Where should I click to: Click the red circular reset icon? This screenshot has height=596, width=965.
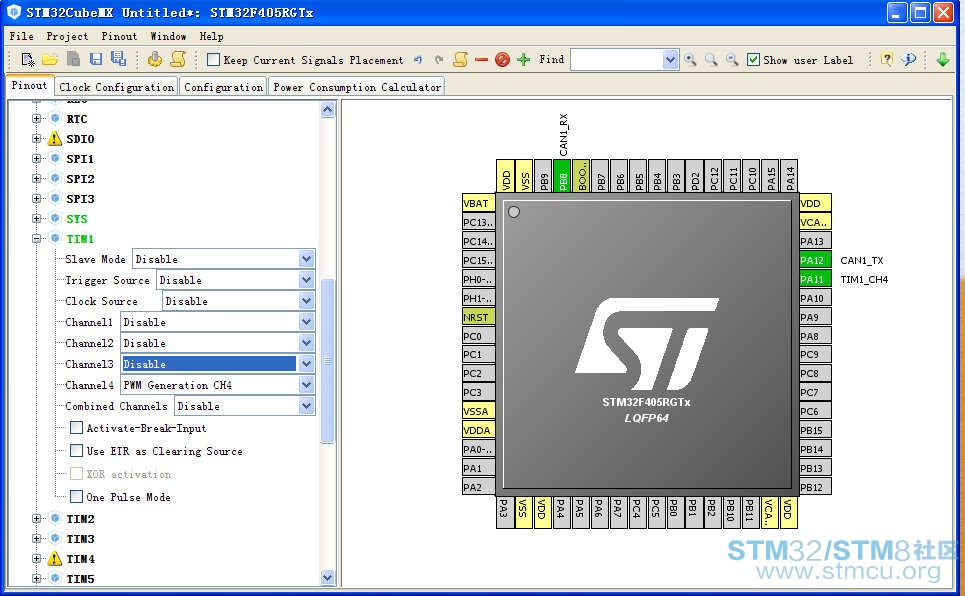tap(502, 60)
